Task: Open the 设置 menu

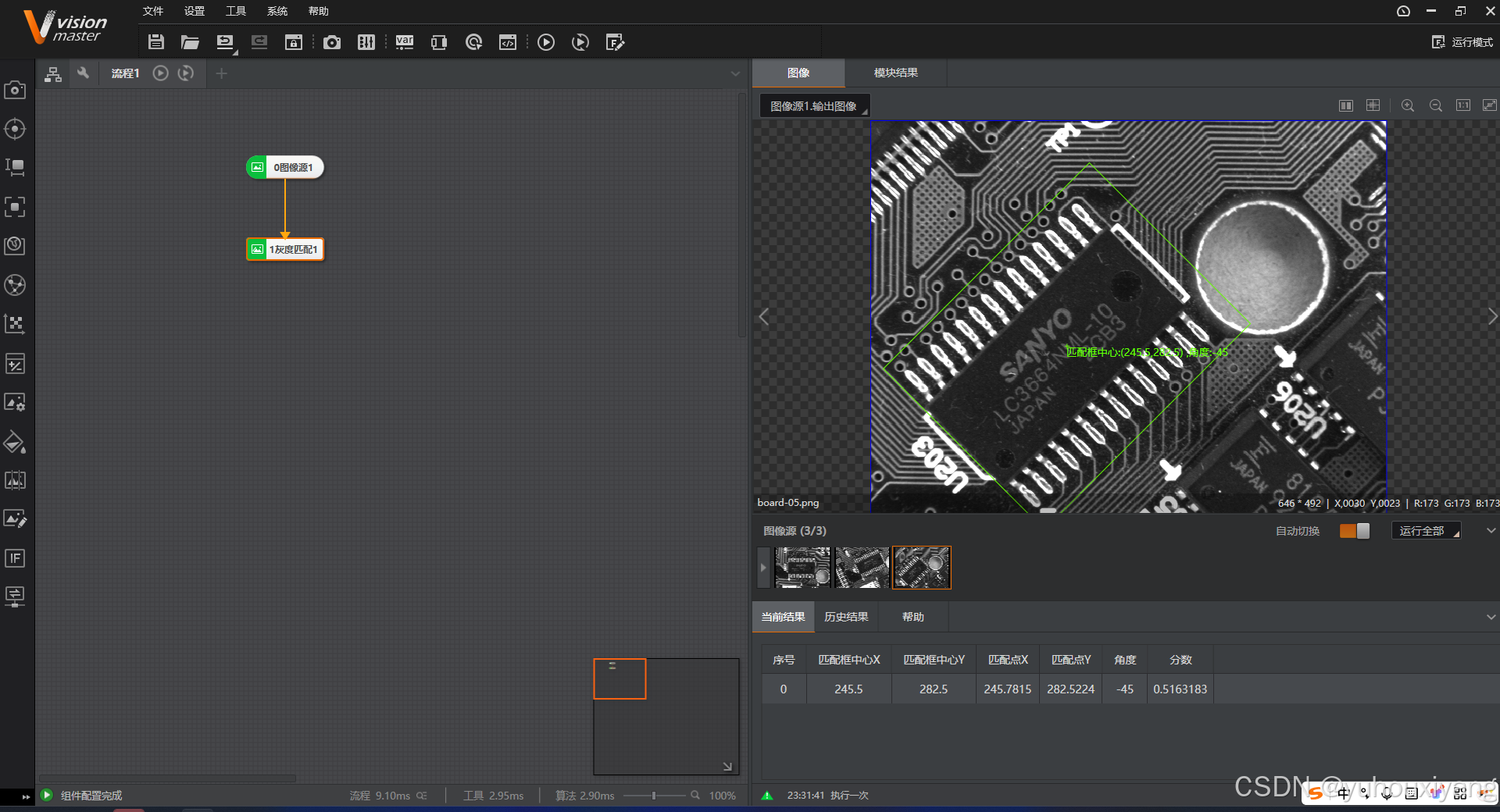Action: click(195, 11)
